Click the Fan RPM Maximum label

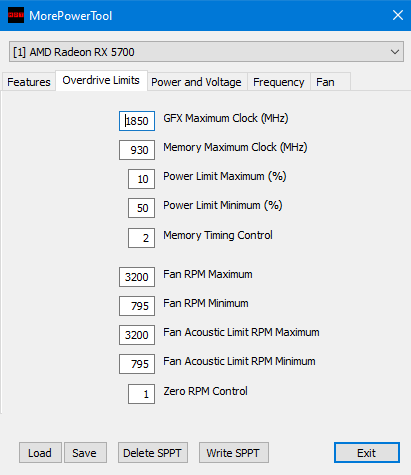tap(208, 274)
